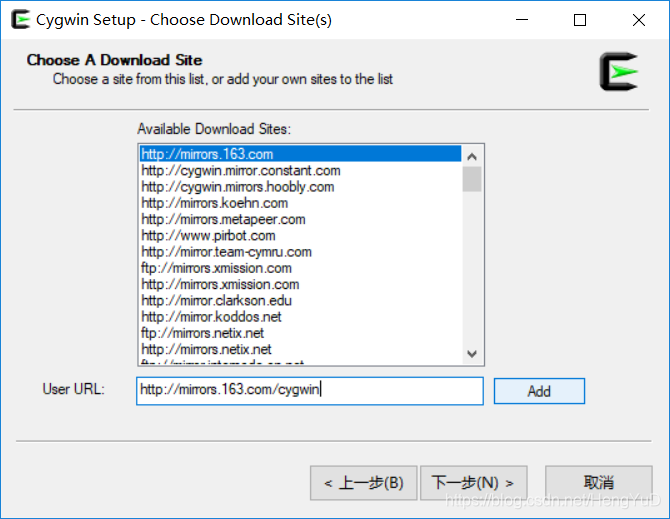Select http://mirrors.netix.net site
670x519 pixels.
coord(300,349)
